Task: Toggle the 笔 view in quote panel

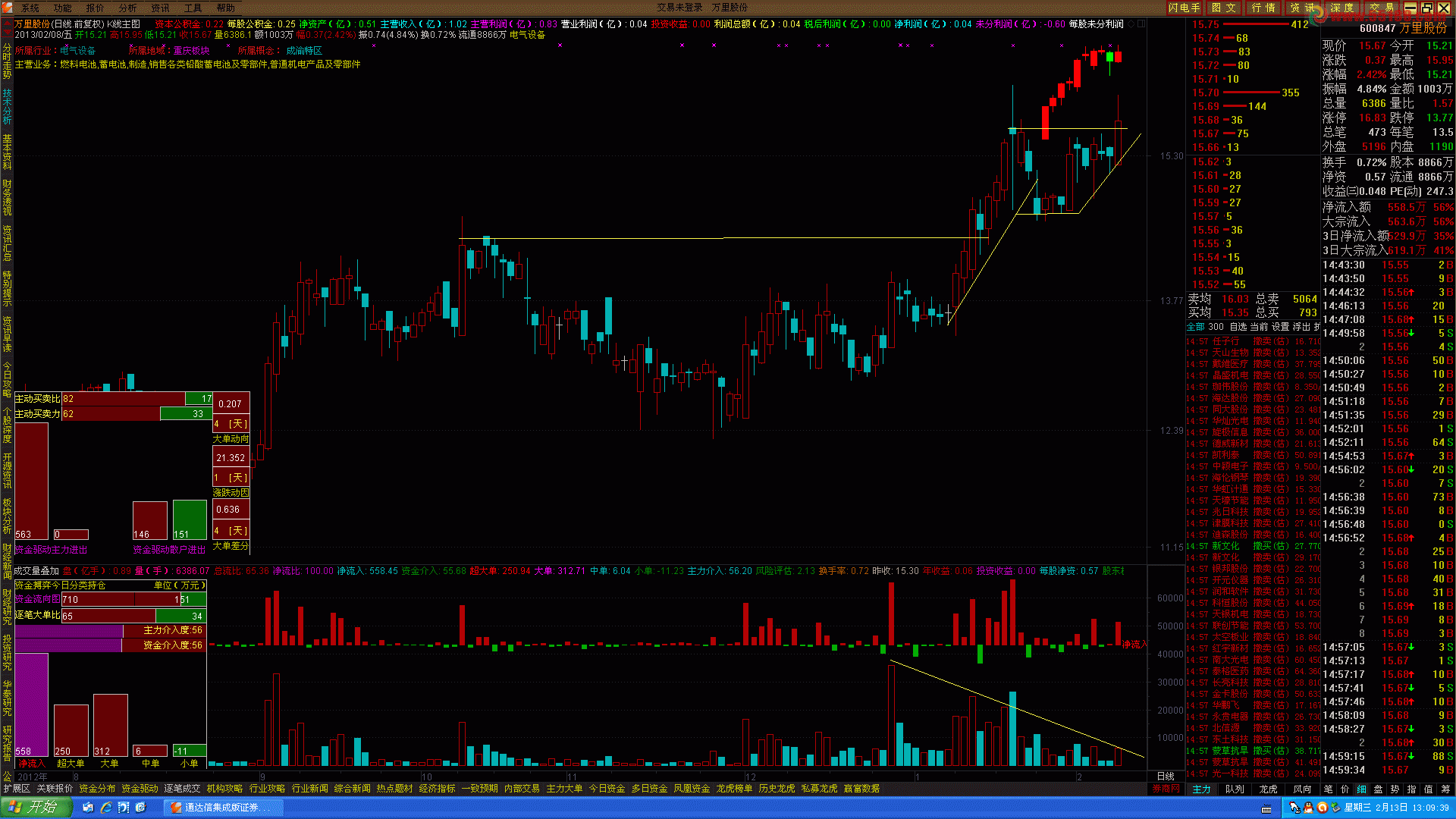Action: [1328, 789]
